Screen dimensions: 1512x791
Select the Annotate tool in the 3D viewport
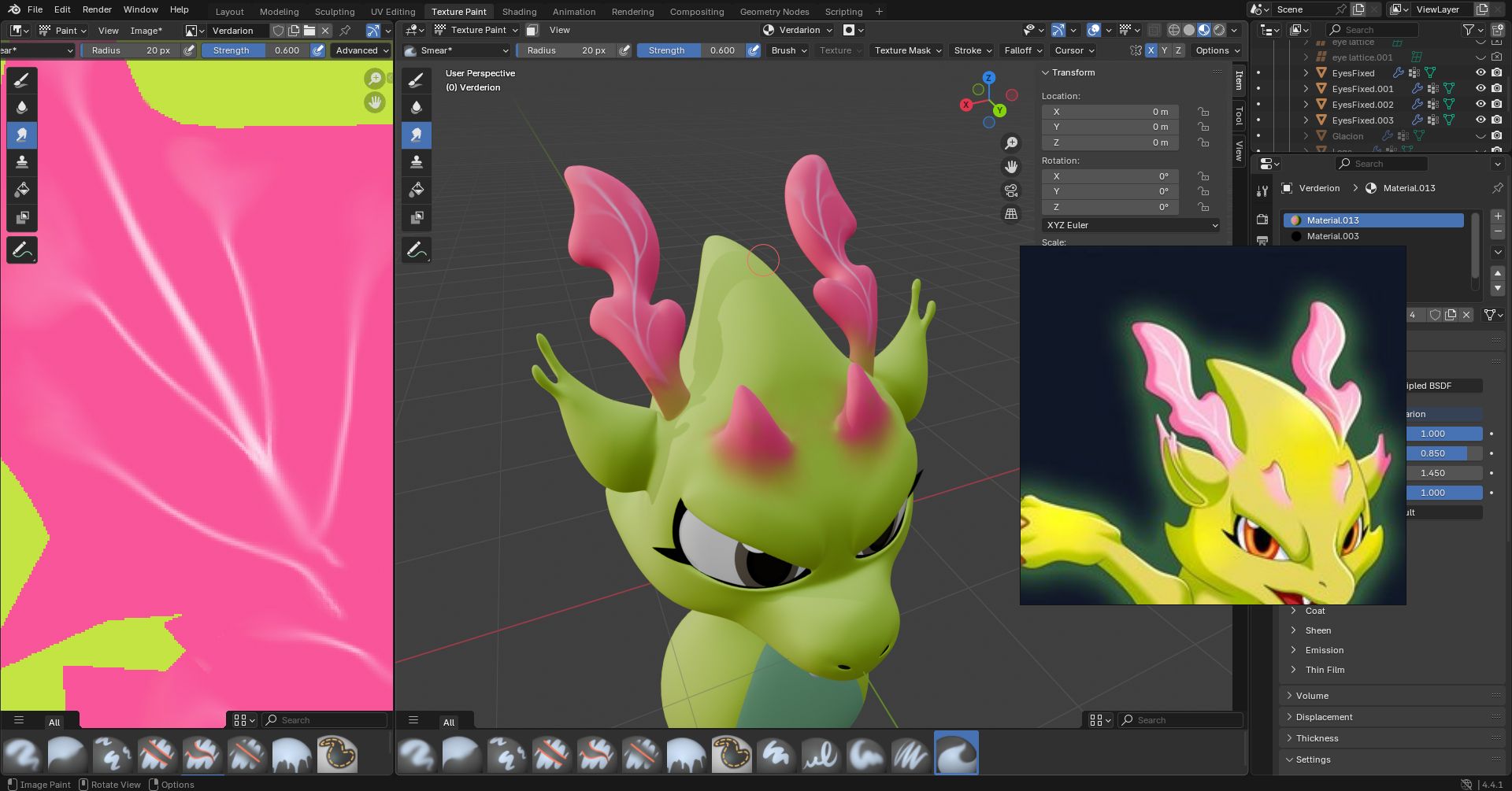coord(417,250)
